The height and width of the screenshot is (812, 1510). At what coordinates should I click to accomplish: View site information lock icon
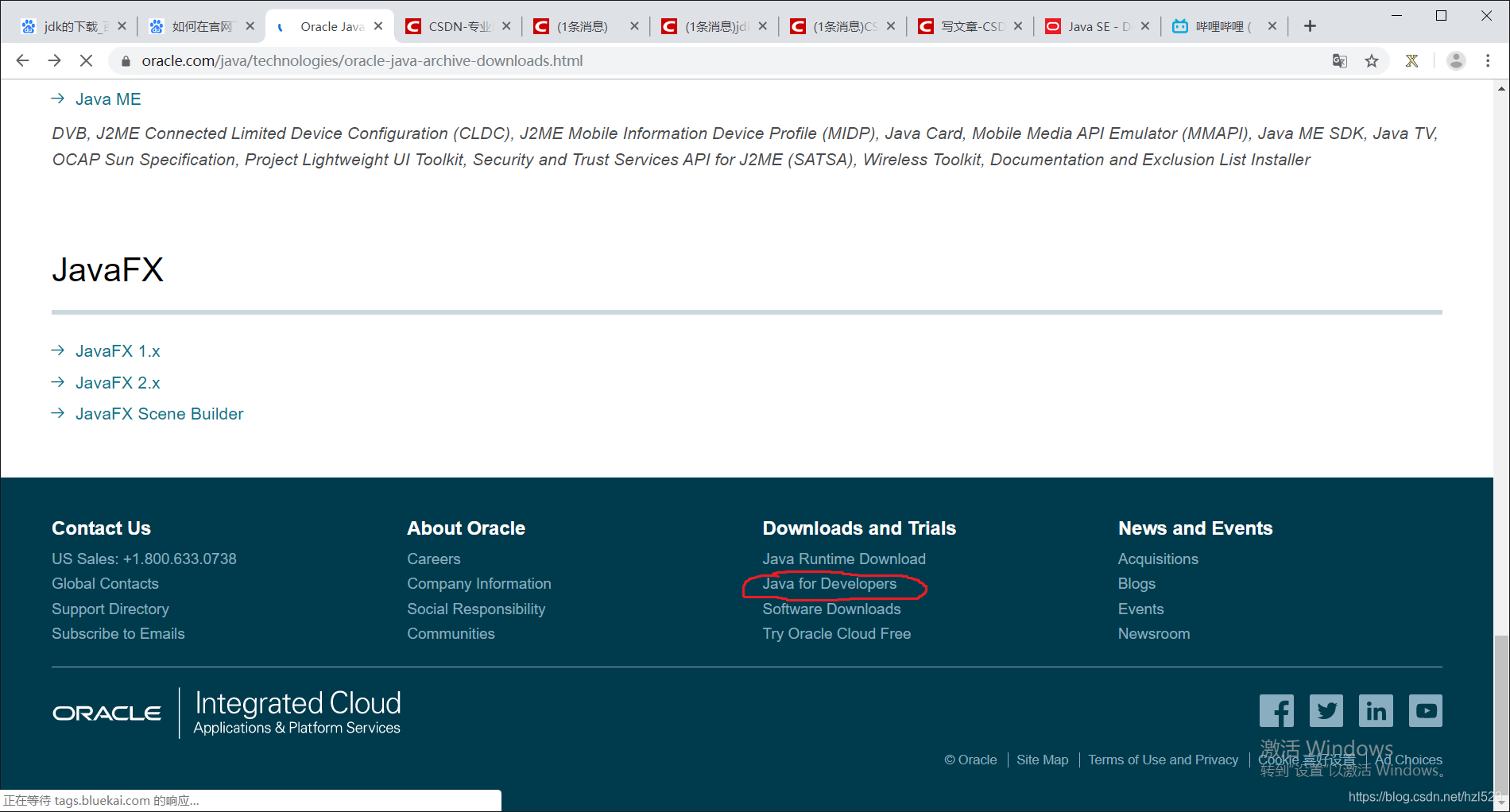click(x=126, y=60)
